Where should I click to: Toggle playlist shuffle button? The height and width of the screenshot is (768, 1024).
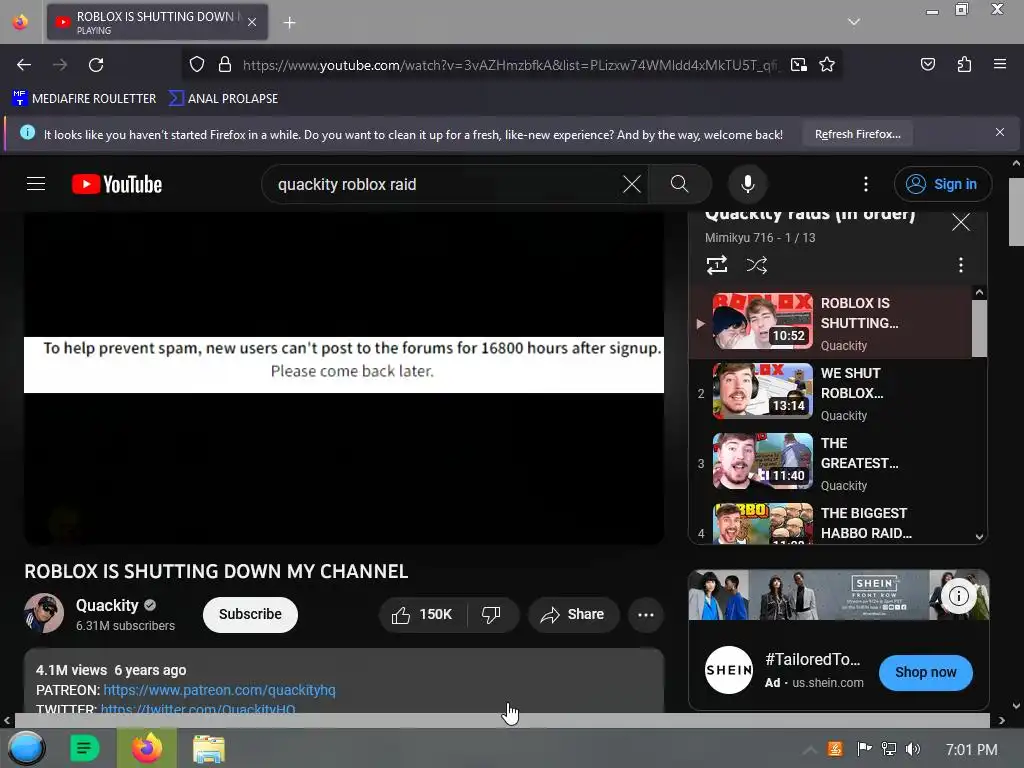click(756, 265)
